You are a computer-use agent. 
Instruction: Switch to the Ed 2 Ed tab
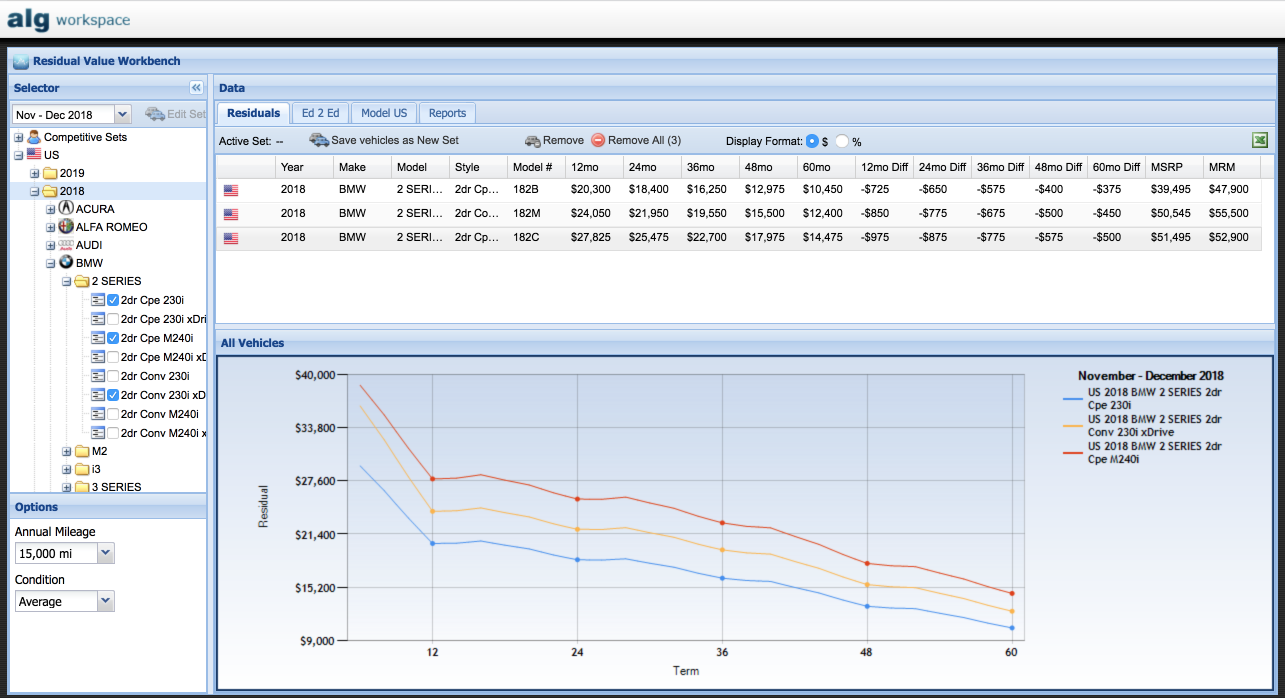[x=320, y=113]
